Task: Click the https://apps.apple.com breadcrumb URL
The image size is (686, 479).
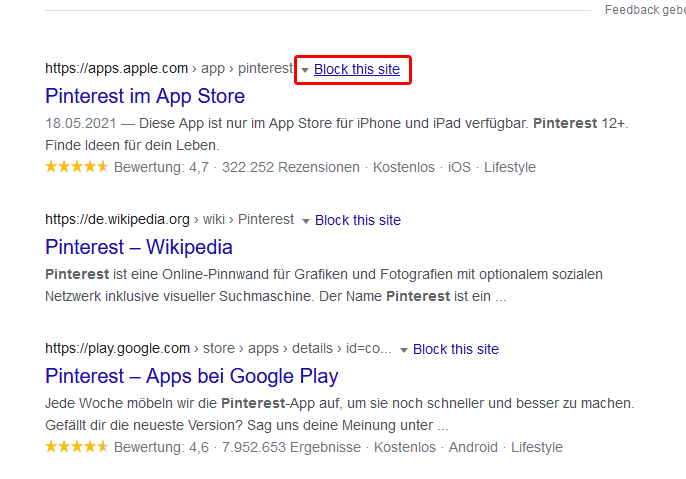Action: [169, 68]
